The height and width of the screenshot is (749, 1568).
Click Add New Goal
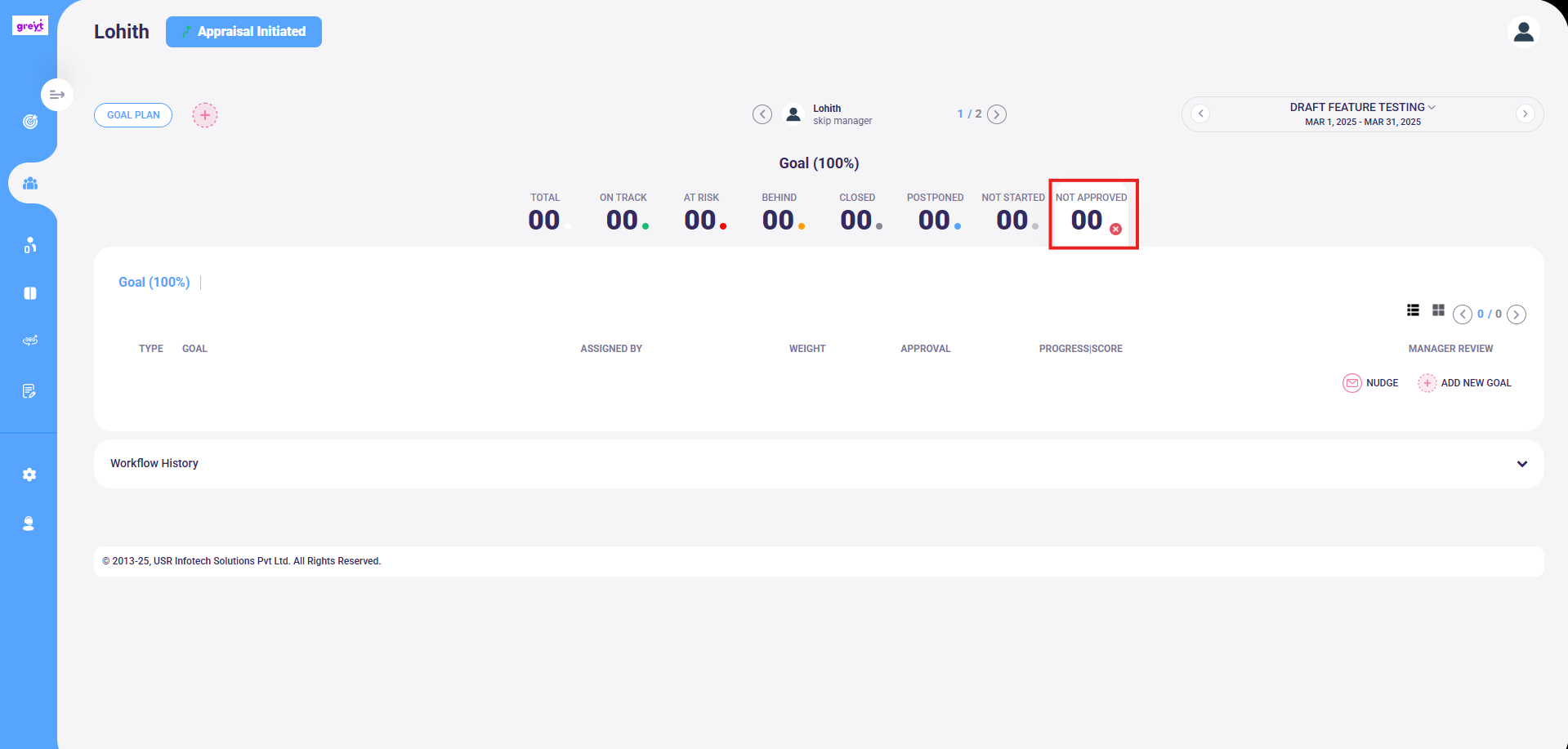[1465, 383]
